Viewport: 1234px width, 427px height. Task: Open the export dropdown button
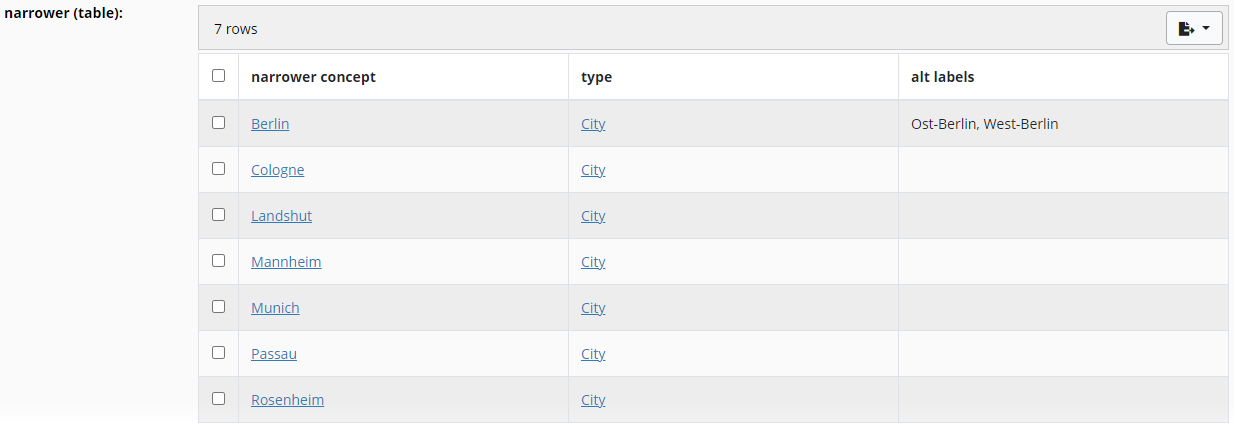click(x=1194, y=29)
